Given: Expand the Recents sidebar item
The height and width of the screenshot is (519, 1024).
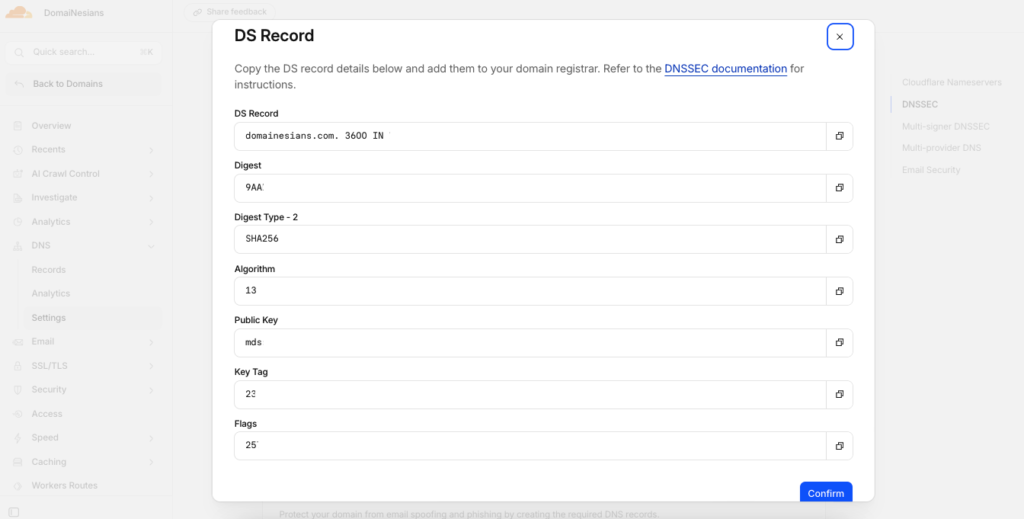Looking at the screenshot, I should (152, 150).
